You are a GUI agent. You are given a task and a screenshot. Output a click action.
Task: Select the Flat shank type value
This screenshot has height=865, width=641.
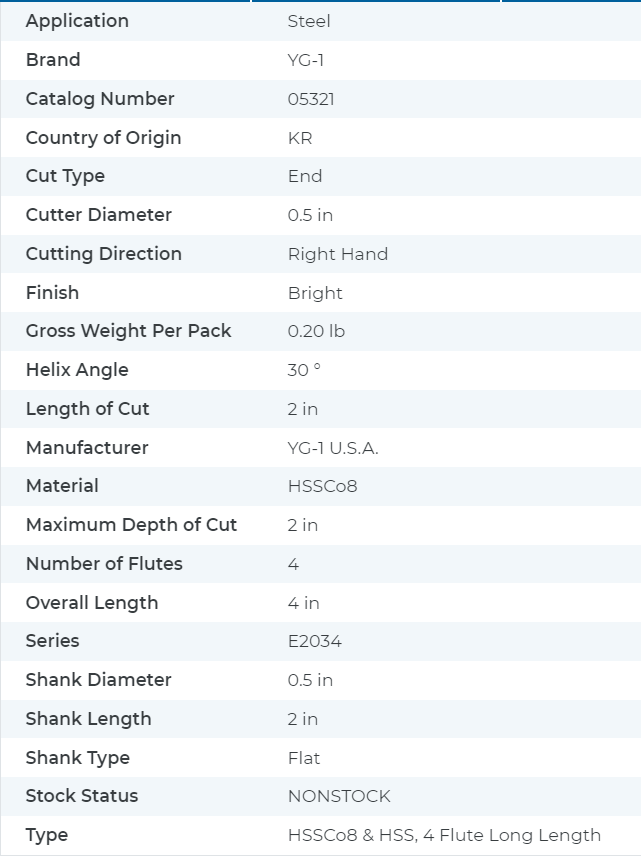click(x=304, y=758)
